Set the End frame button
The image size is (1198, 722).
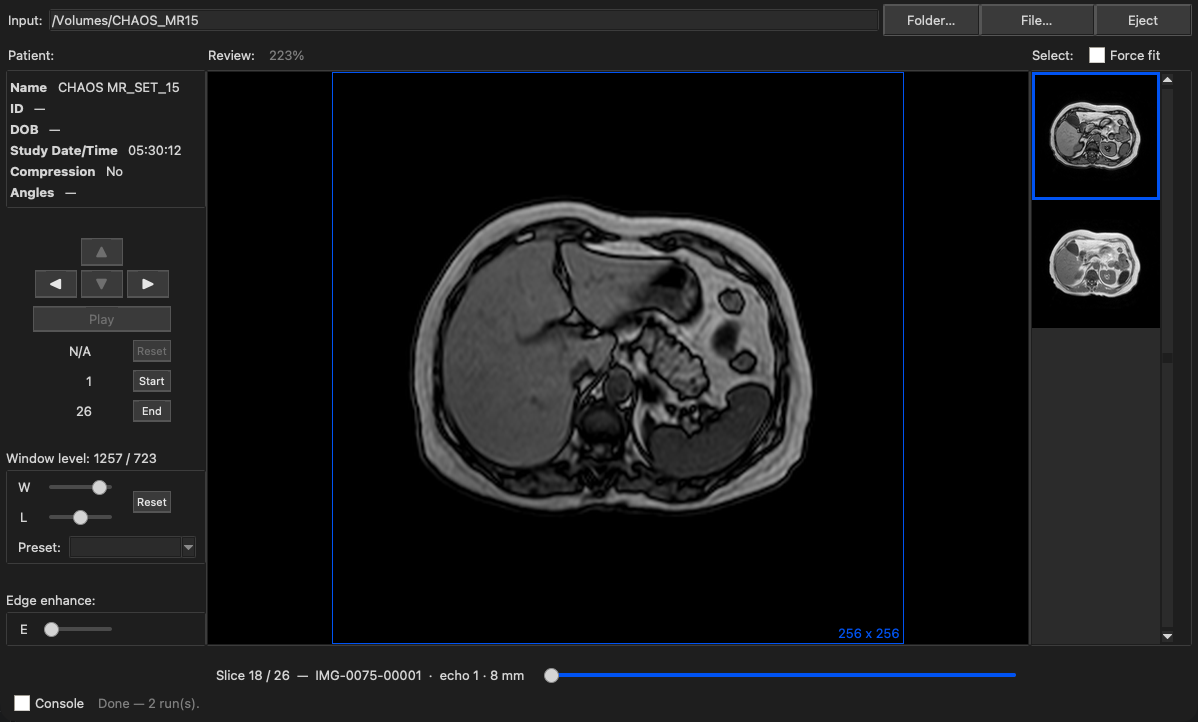coord(151,411)
